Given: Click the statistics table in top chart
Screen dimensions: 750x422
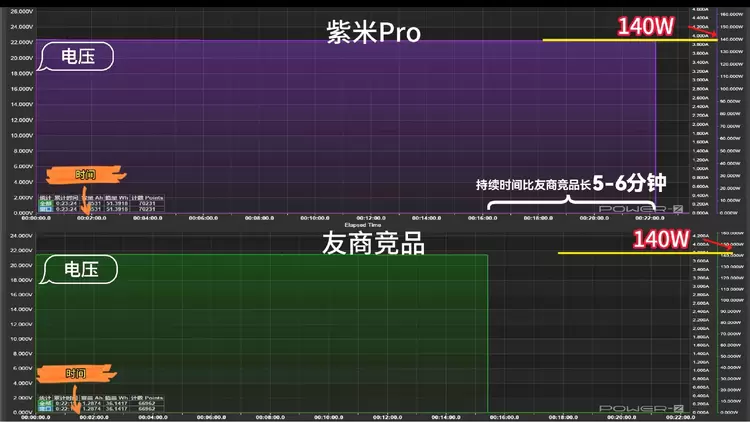Looking at the screenshot, I should pos(100,203).
